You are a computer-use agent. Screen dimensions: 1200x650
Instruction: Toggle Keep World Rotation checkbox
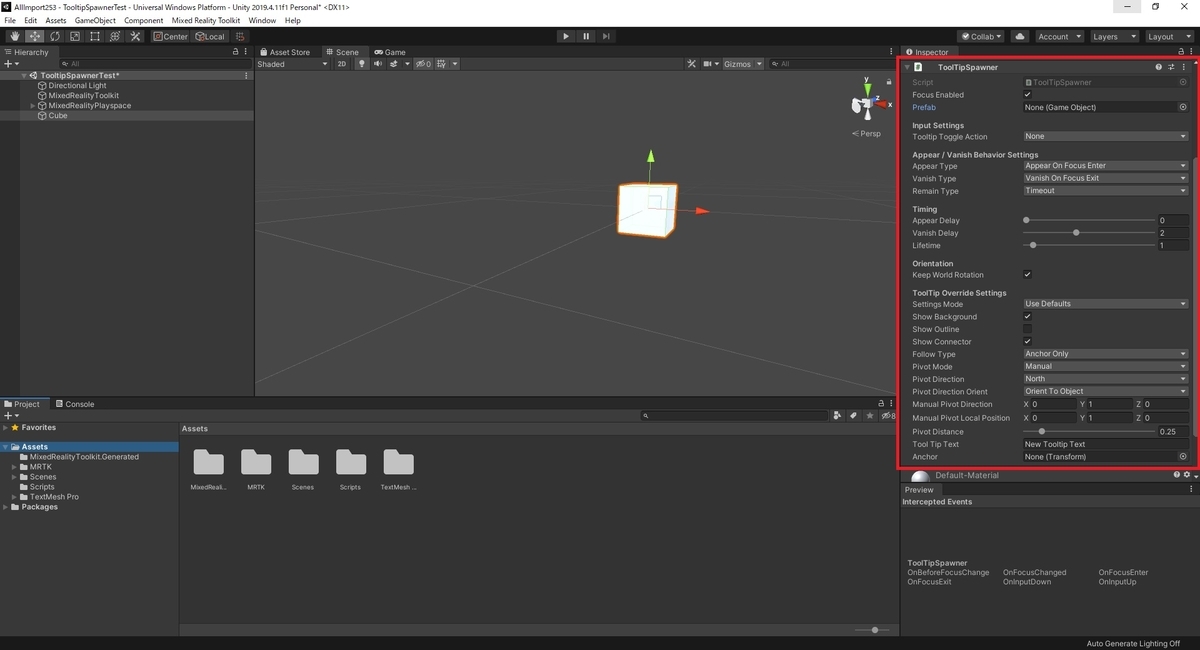(1027, 275)
